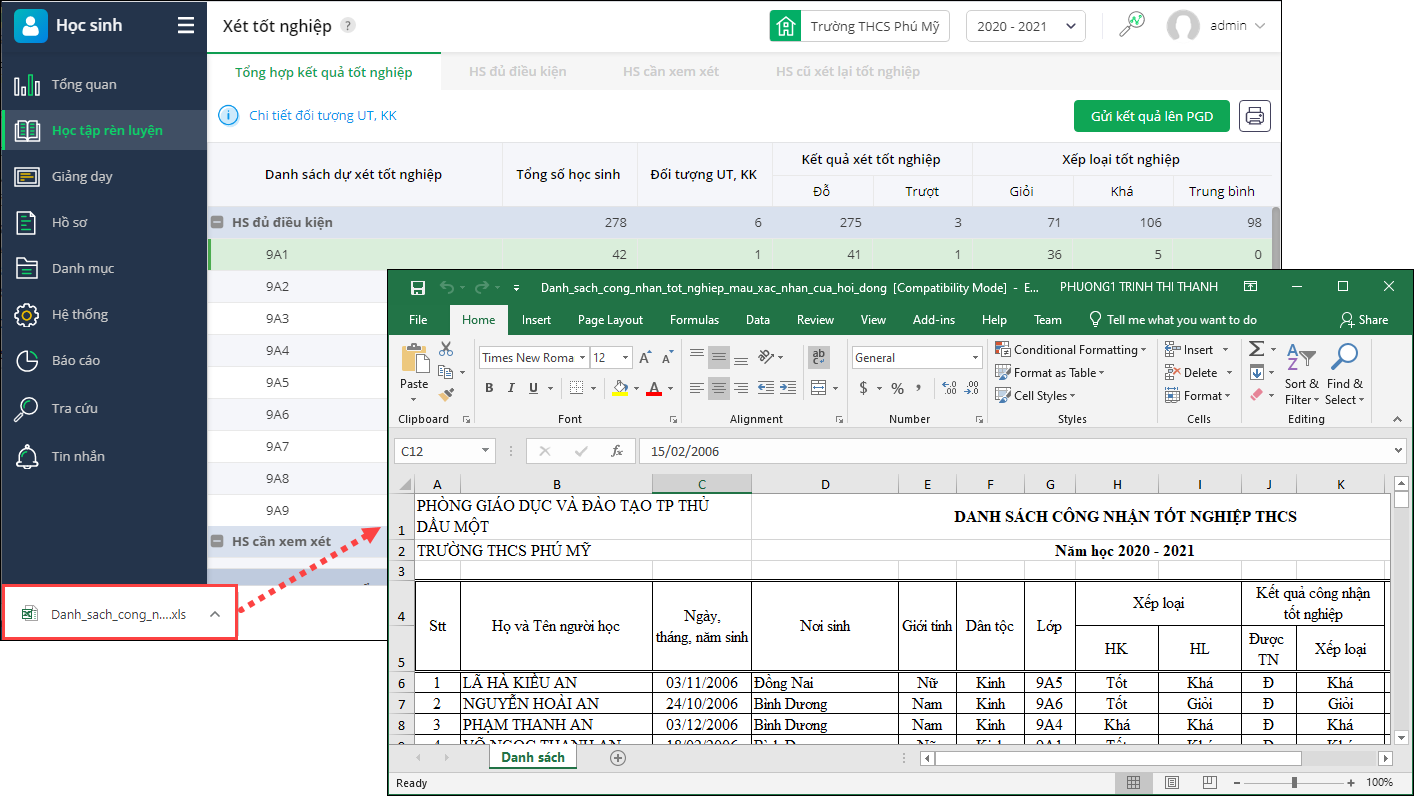Click the Format Painter brush icon
The image size is (1414, 796).
446,395
